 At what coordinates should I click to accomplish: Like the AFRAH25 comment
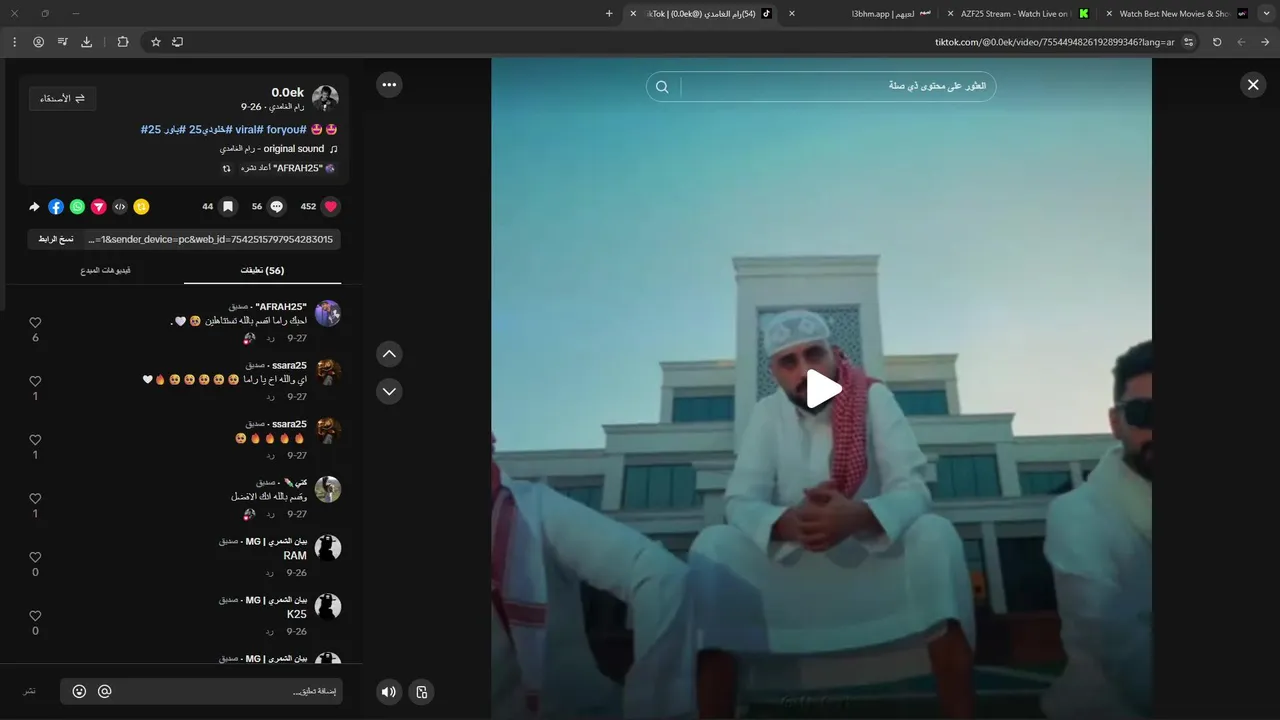35,323
